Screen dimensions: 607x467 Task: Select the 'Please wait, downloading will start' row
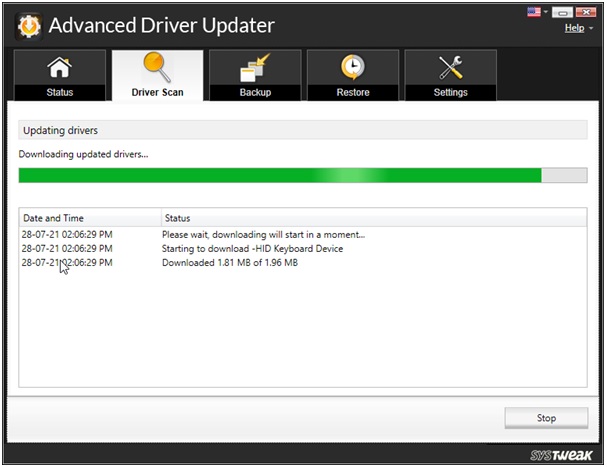click(x=303, y=235)
